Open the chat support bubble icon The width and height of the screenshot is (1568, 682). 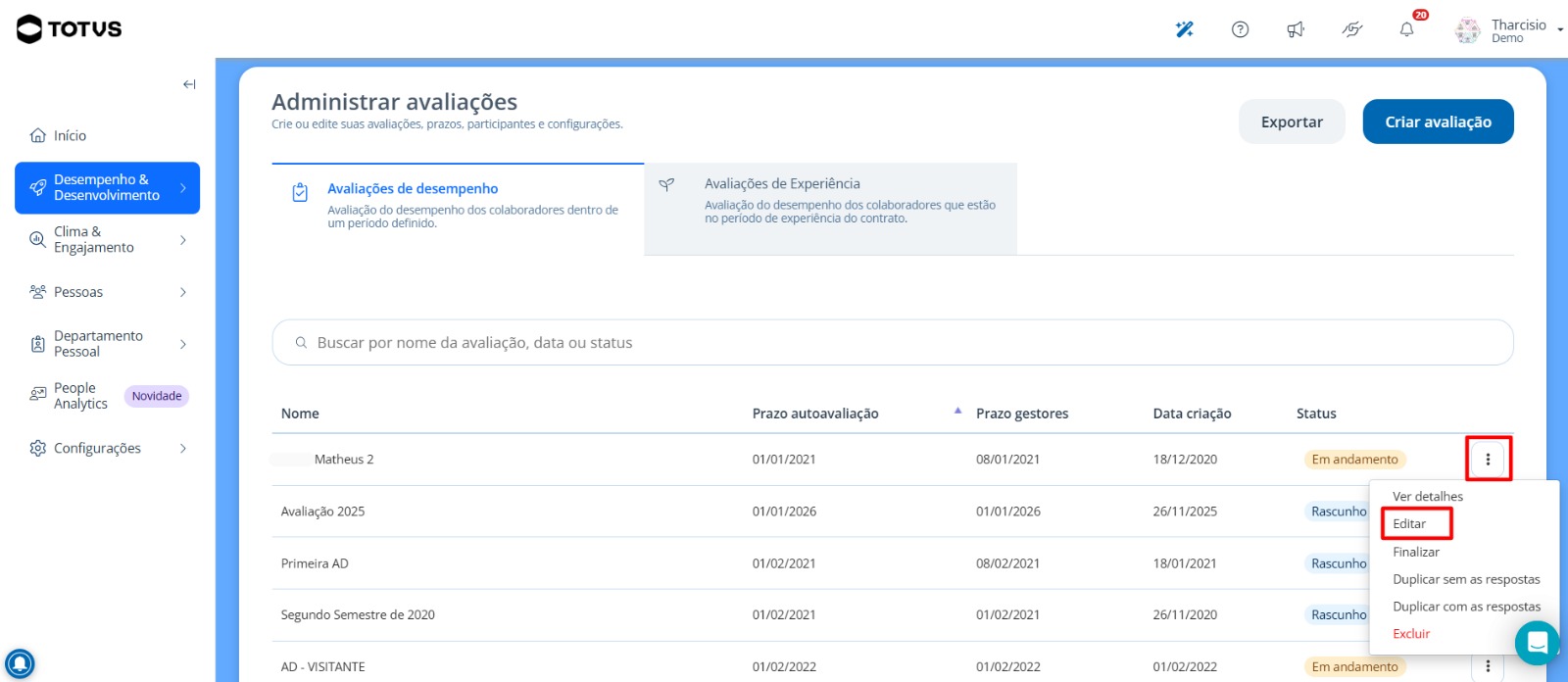[x=1537, y=643]
